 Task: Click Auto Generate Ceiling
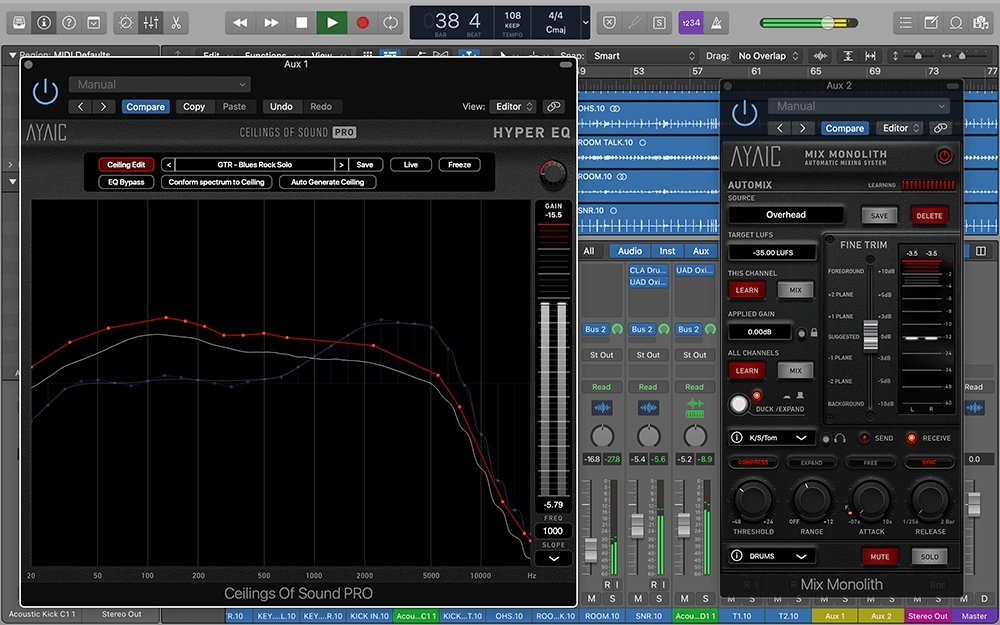[x=327, y=182]
